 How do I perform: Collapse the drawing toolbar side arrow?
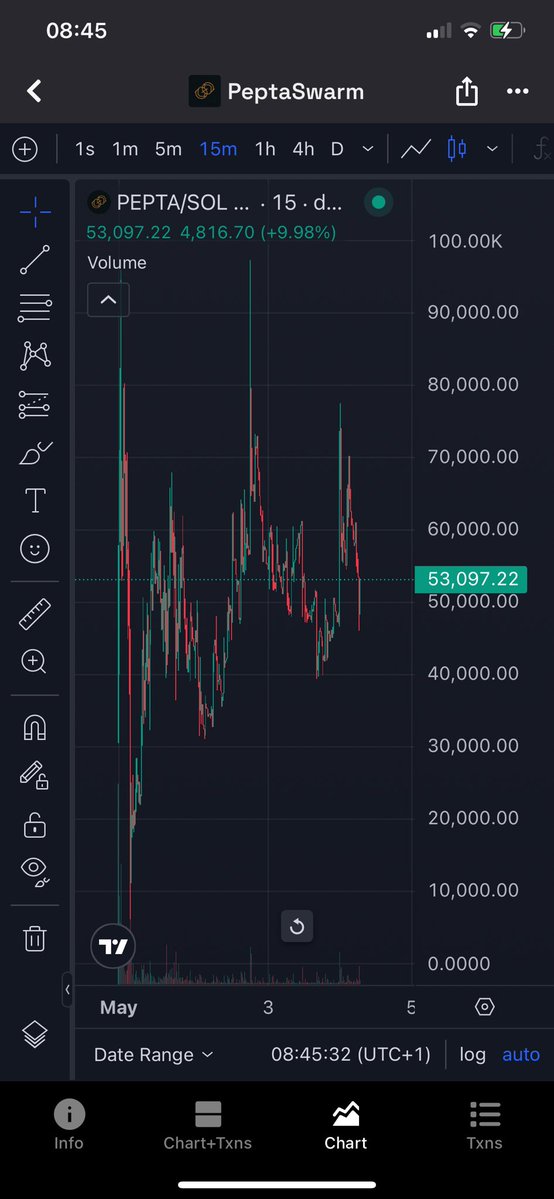tap(67, 989)
